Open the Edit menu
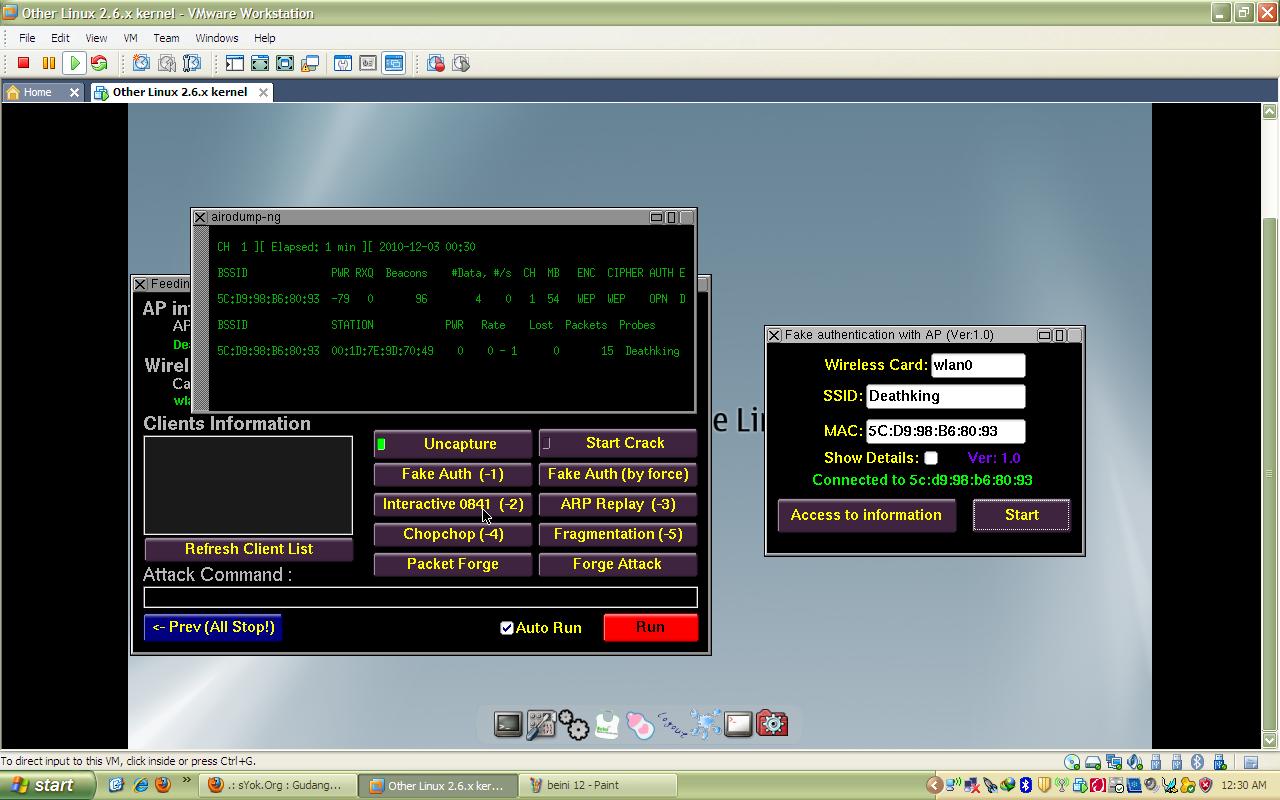 (x=60, y=38)
